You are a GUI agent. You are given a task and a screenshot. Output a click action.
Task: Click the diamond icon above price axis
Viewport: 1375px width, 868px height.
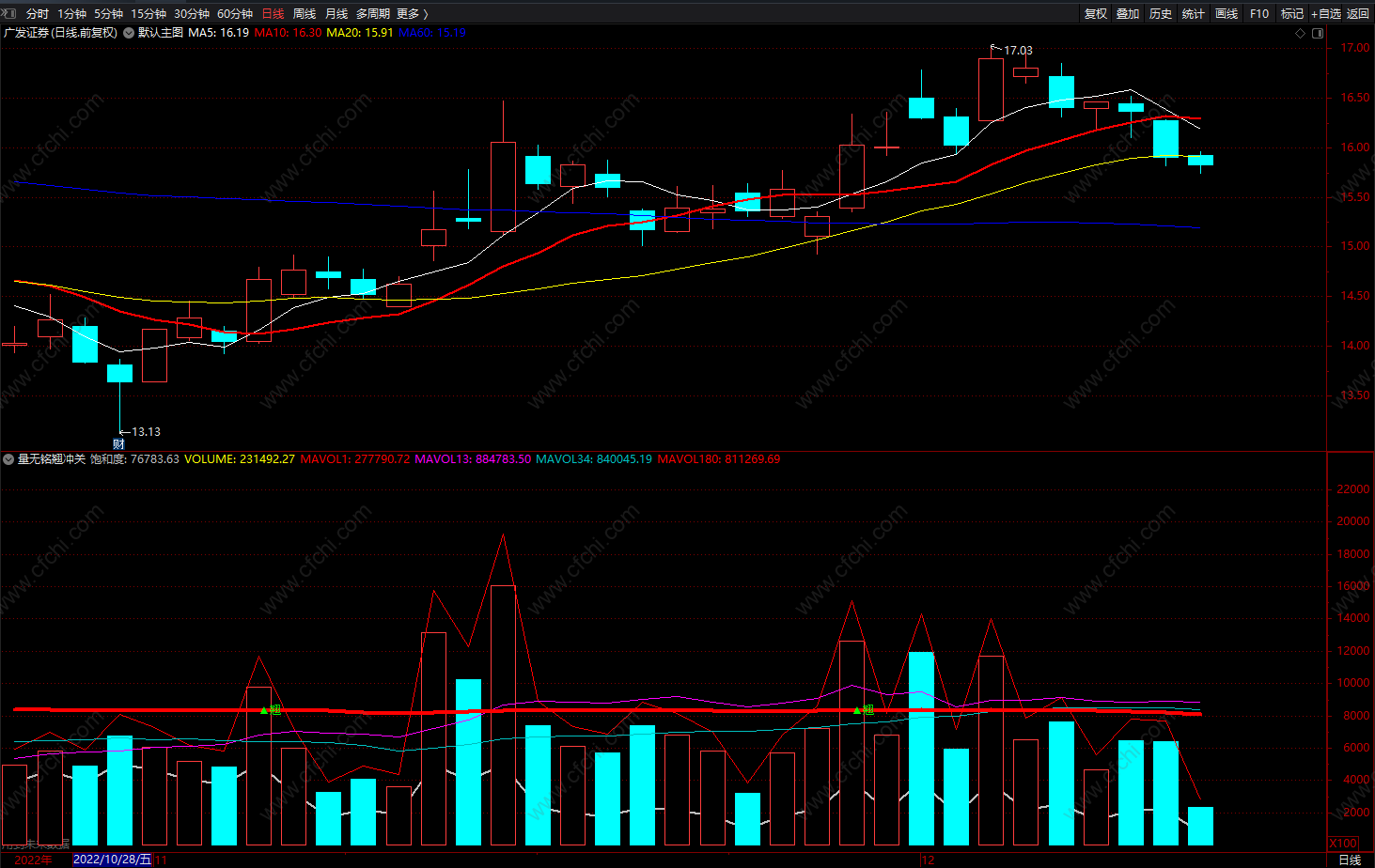[x=1301, y=33]
